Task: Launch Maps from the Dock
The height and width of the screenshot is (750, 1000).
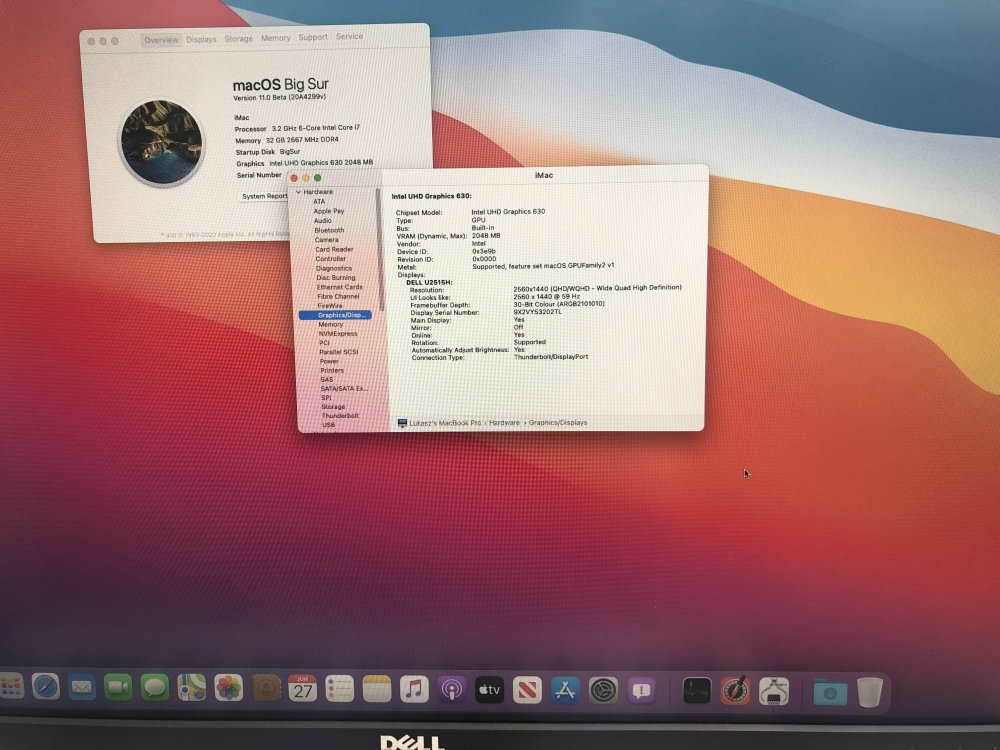Action: (191, 688)
